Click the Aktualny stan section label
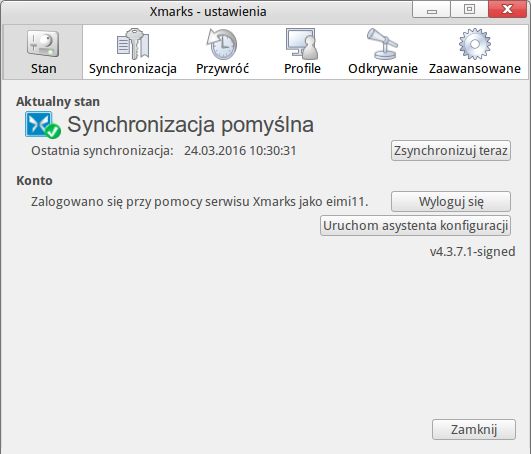Viewport: 531px width, 454px height. 58,102
